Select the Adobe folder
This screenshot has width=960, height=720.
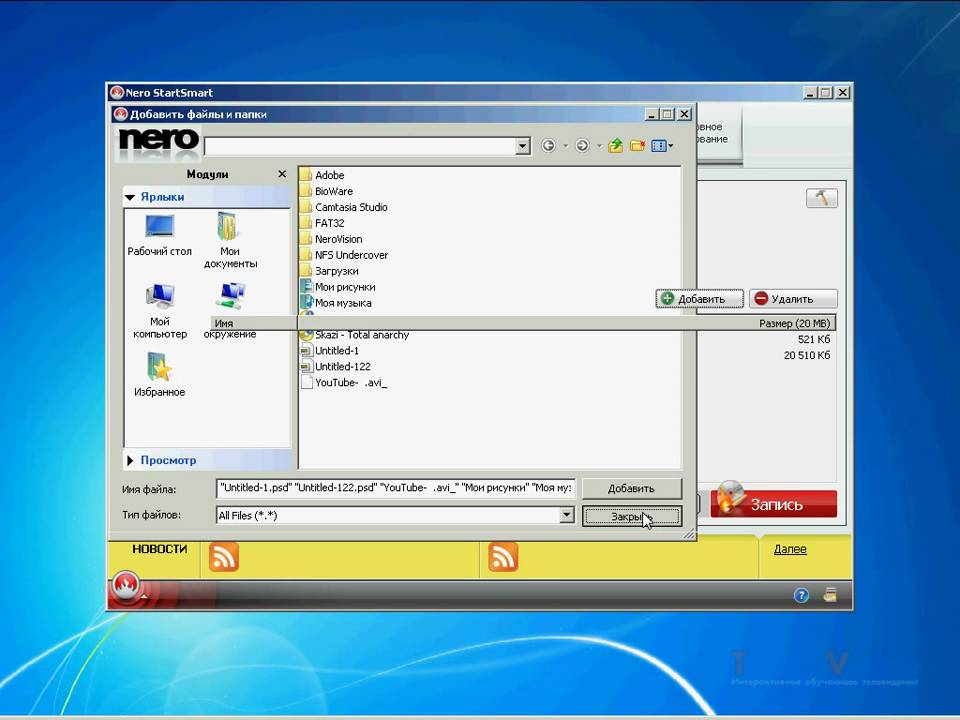pos(322,175)
